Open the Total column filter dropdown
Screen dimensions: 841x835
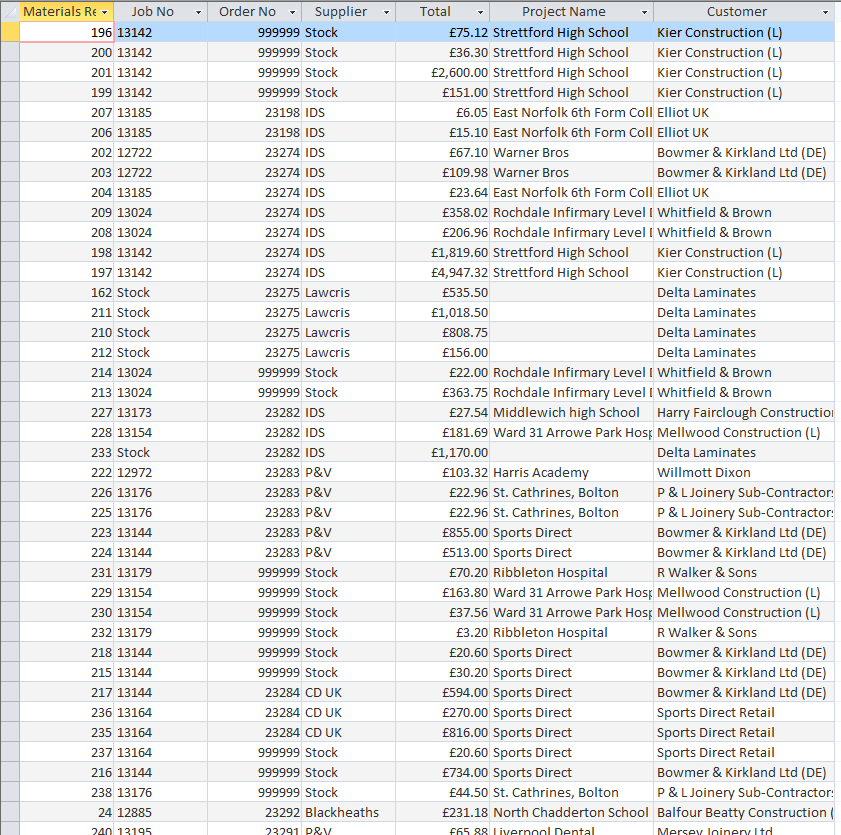coord(481,12)
